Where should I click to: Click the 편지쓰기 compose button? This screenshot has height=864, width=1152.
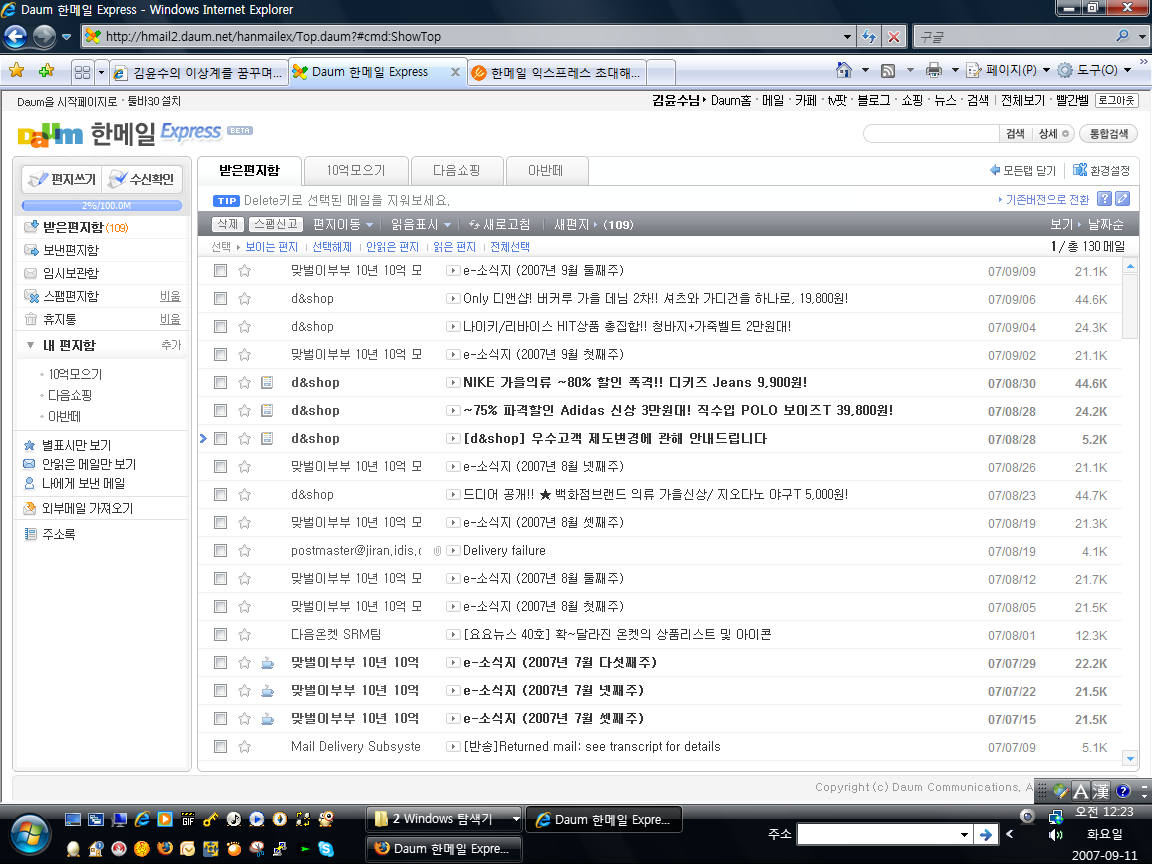(62, 179)
